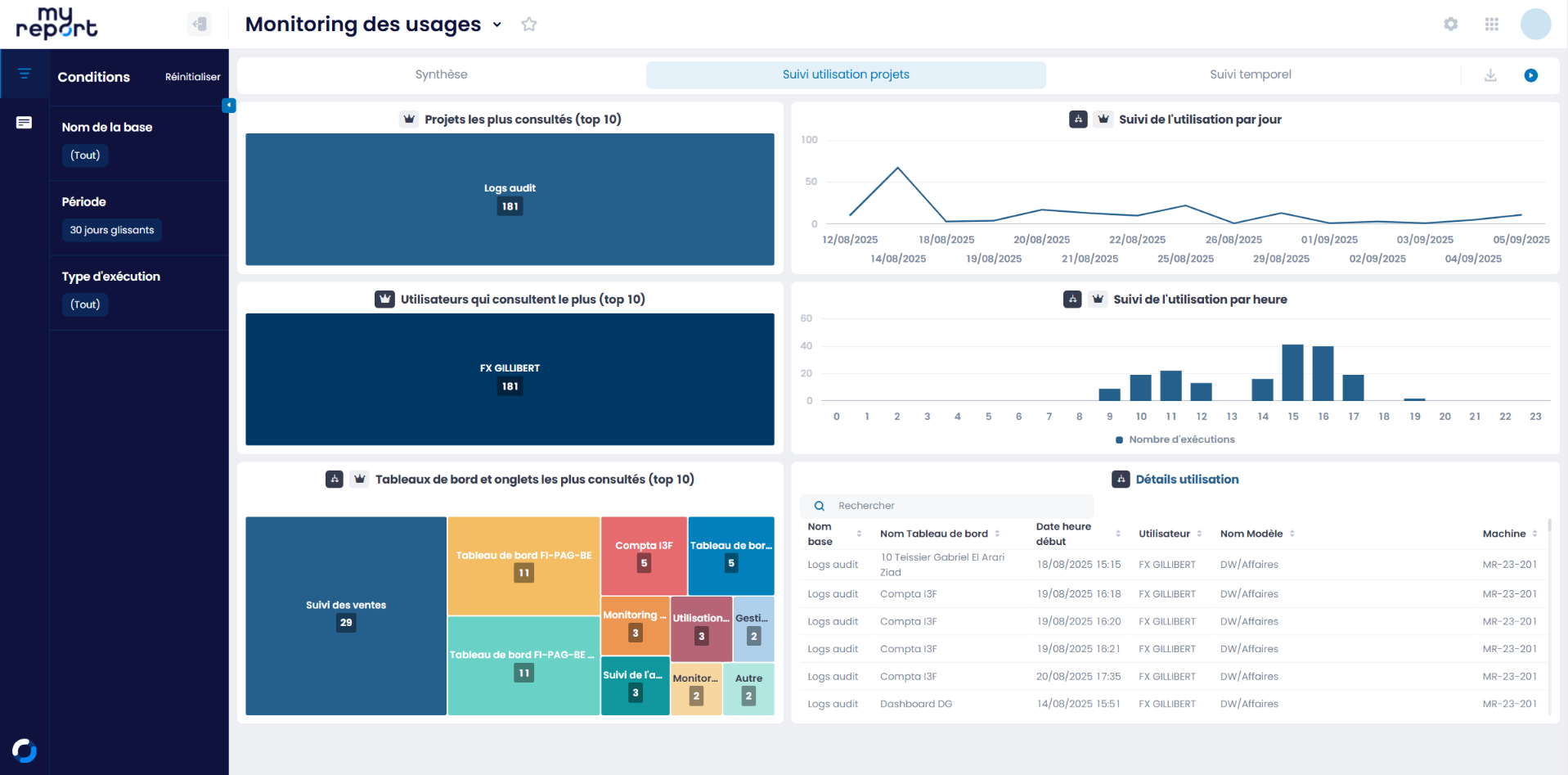Toggle crown top-10 for Utilisateurs qui consultent
The image size is (1568, 775).
coord(384,300)
